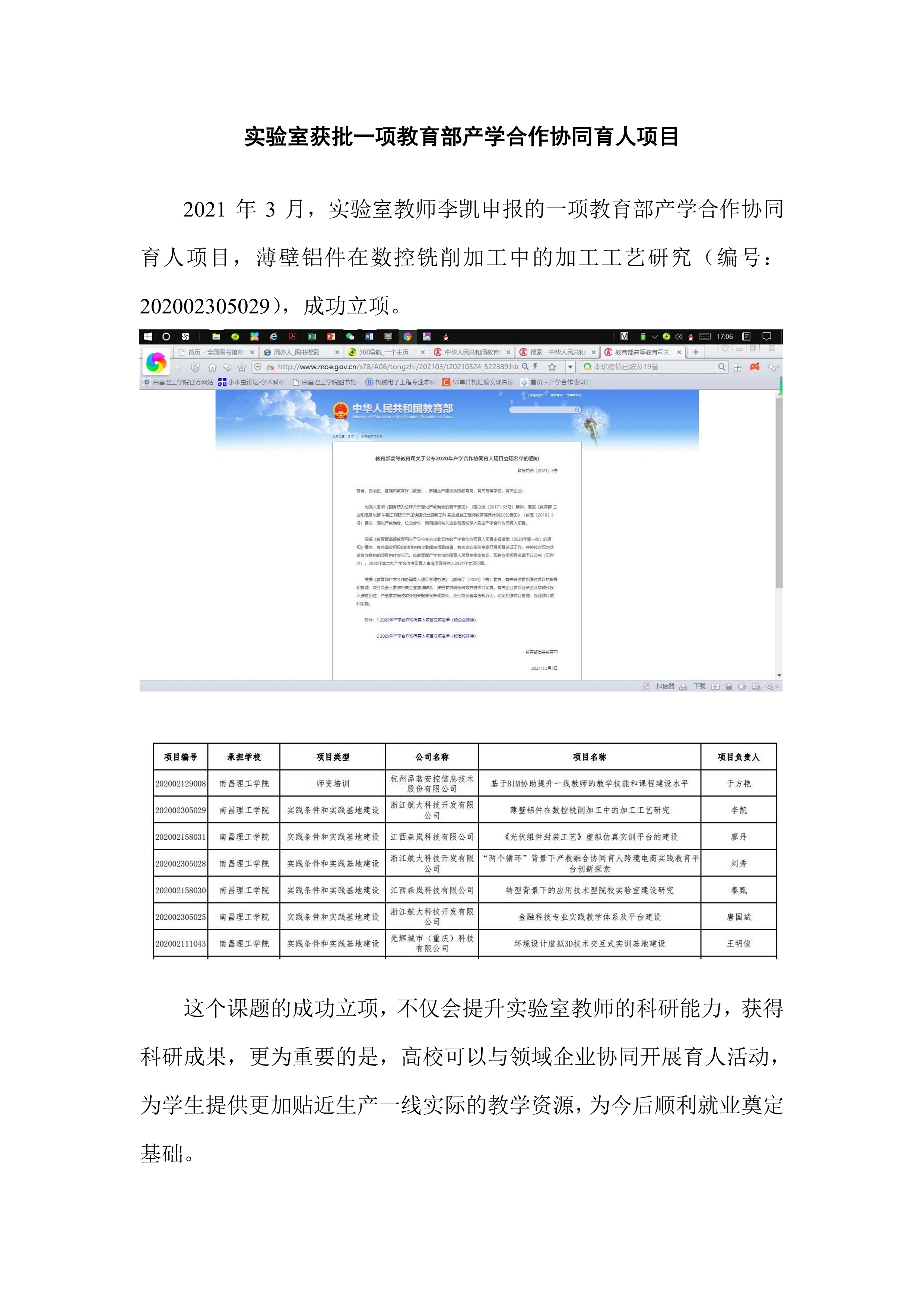Toggle the shield security icon in address bar
The height and width of the screenshot is (1307, 924).
[x=258, y=367]
